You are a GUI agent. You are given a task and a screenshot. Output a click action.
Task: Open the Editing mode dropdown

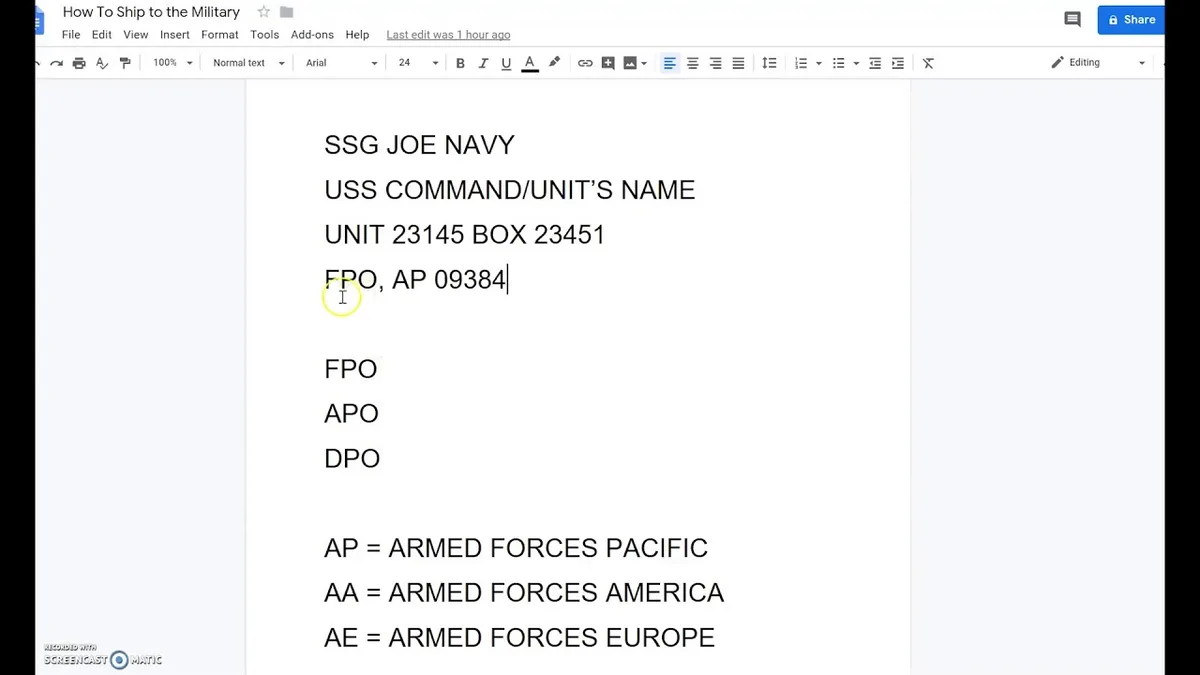pyautogui.click(x=1098, y=63)
